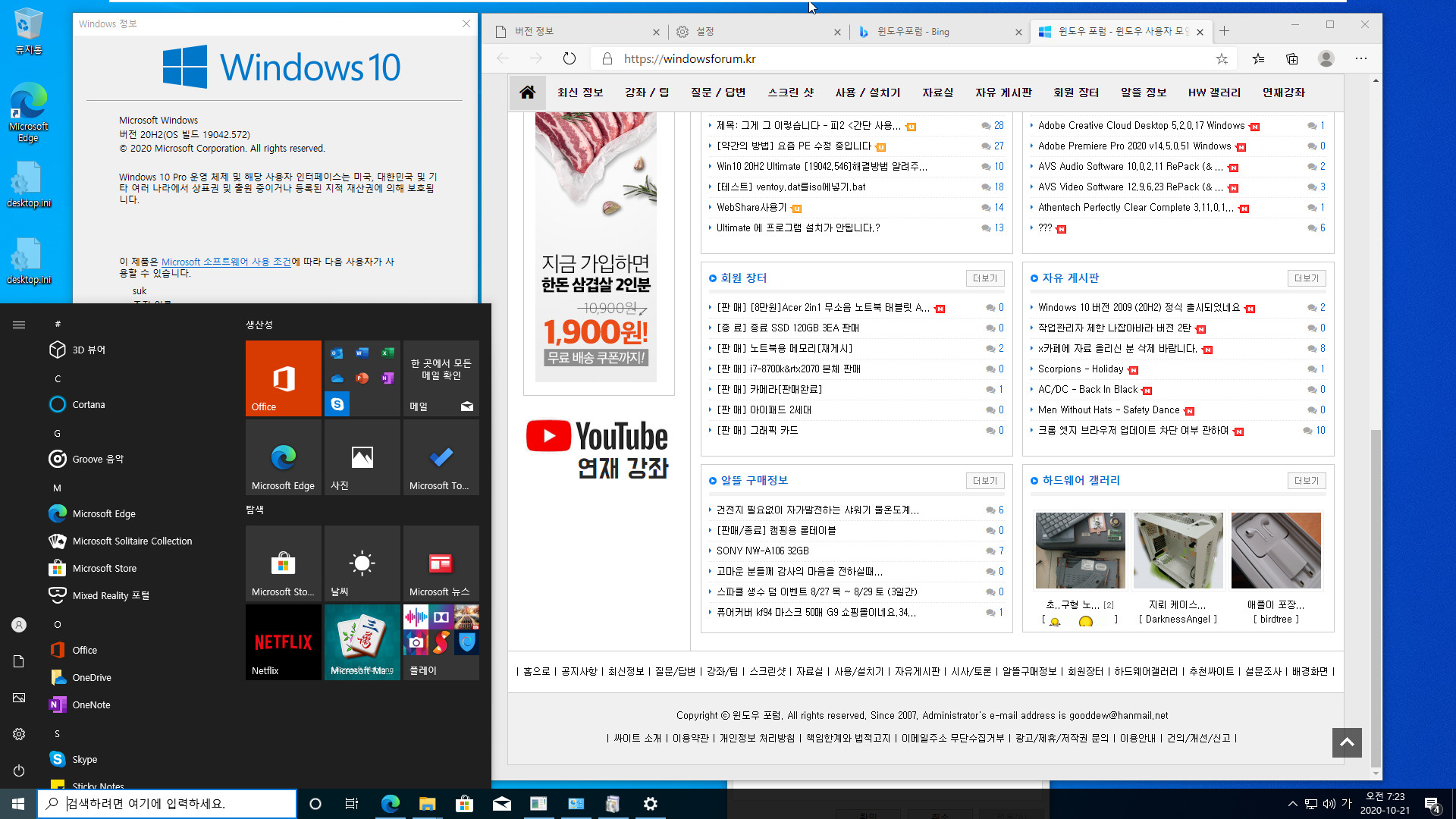This screenshot has width=1456, height=819.
Task: Click the M letter header in app list
Action: 57,488
